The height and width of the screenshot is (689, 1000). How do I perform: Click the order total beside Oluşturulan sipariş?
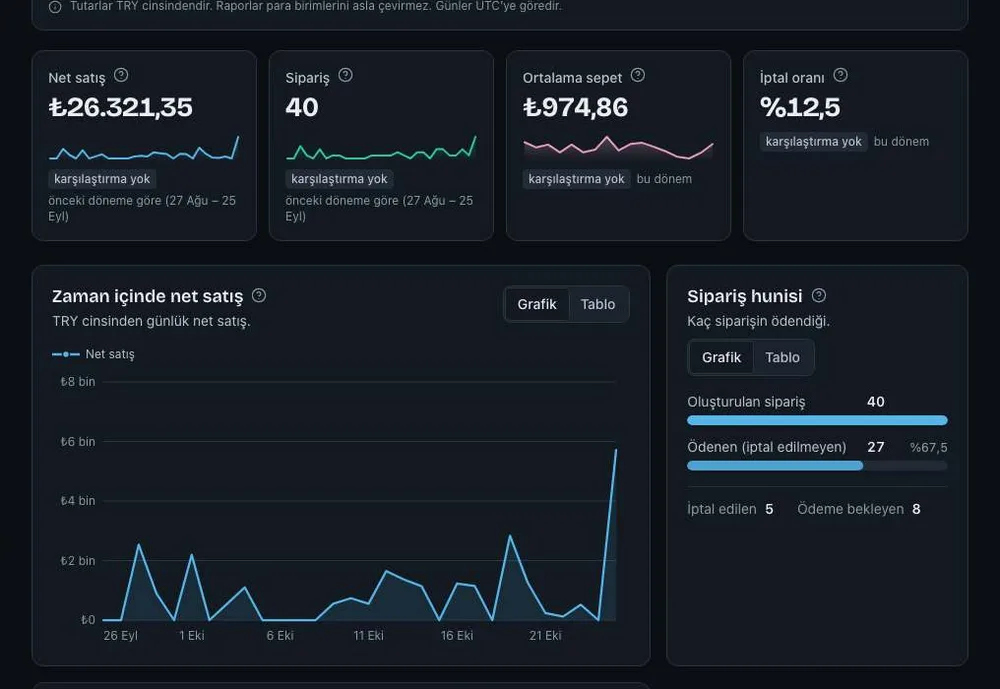pyautogui.click(x=876, y=402)
